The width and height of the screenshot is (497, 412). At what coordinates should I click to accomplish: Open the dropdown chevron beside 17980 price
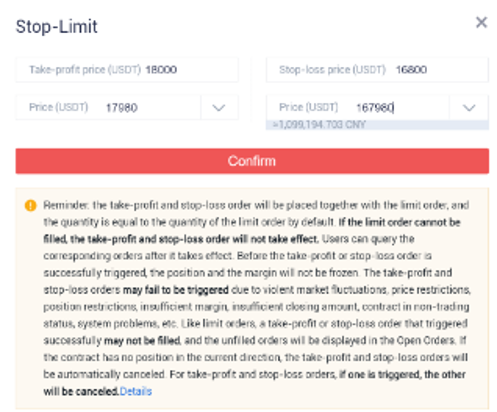[x=219, y=108]
